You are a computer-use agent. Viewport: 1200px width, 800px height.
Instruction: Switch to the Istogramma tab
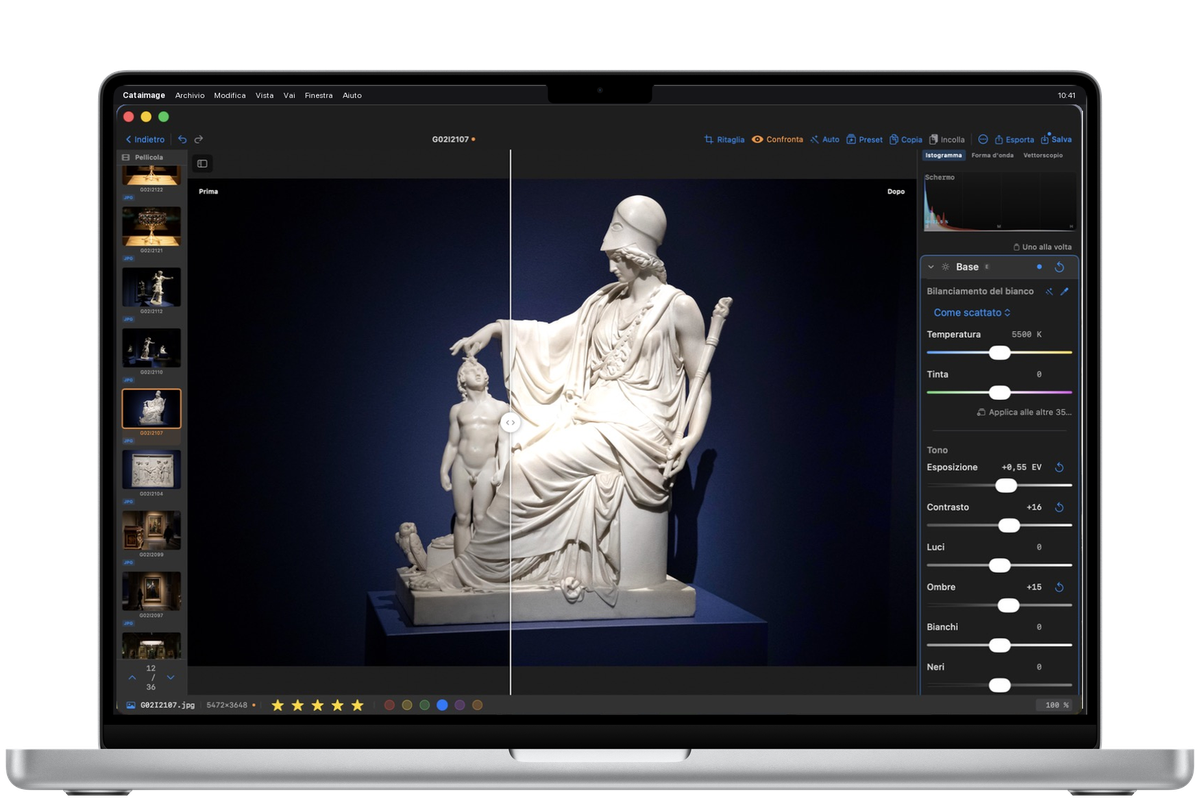943,155
